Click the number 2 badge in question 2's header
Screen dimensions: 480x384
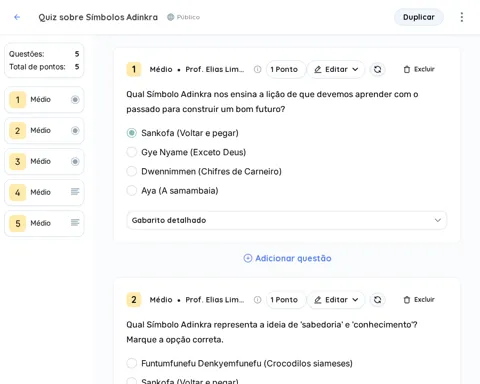point(134,300)
